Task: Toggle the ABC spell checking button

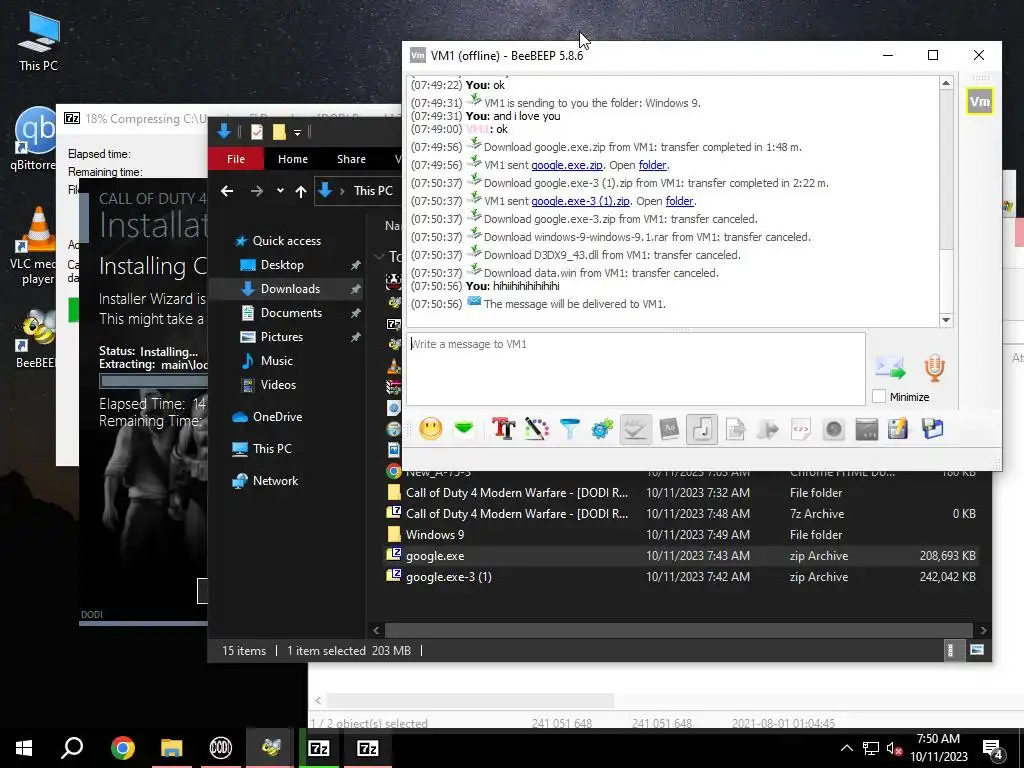Action: click(x=635, y=429)
